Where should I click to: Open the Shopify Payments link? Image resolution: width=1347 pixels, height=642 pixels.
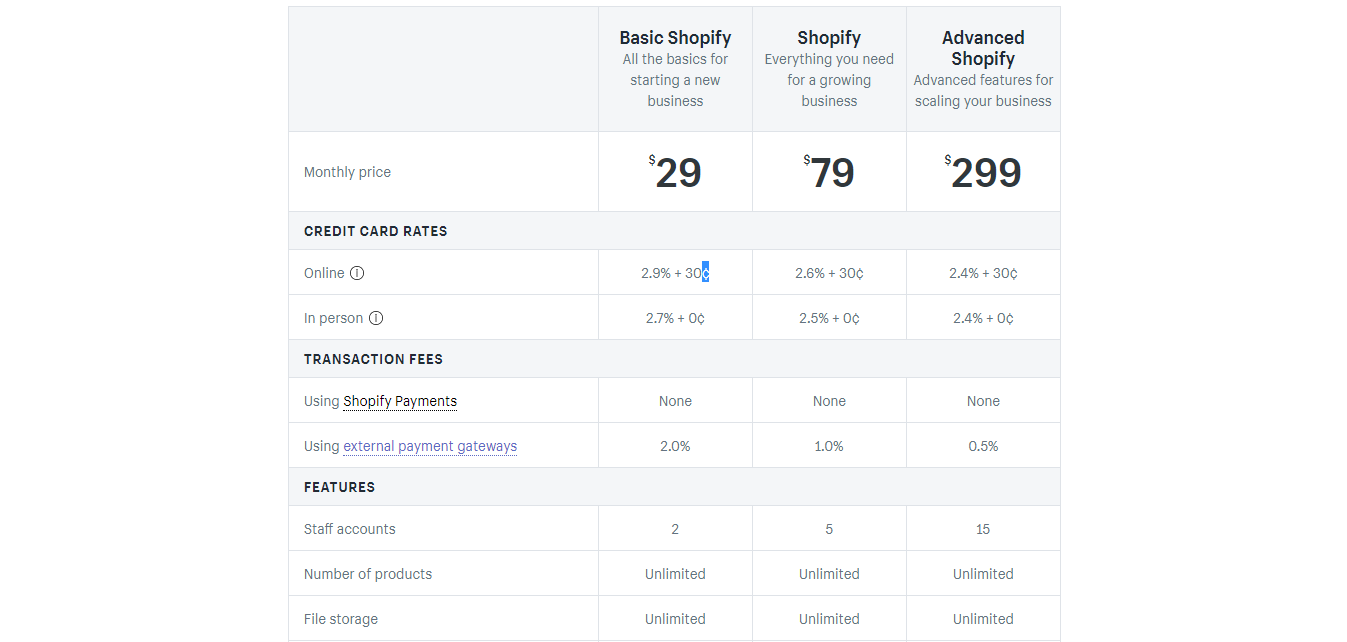(400, 401)
